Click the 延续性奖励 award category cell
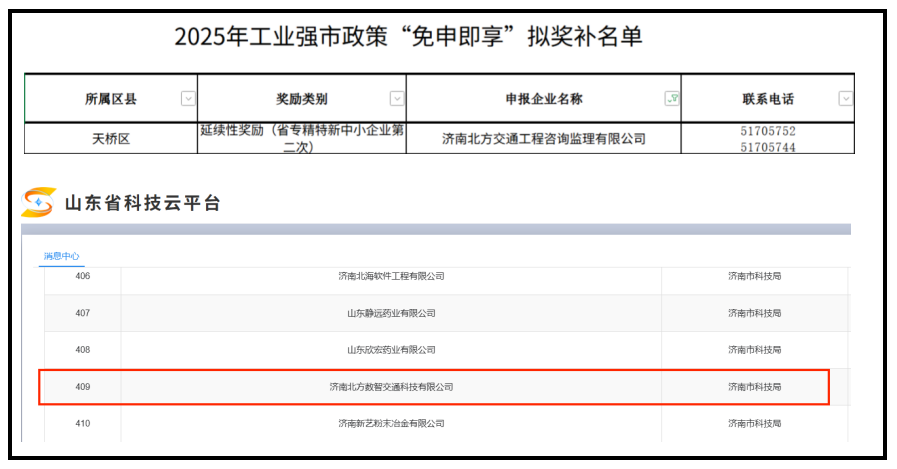Image resolution: width=897 pixels, height=469 pixels. tap(302, 139)
